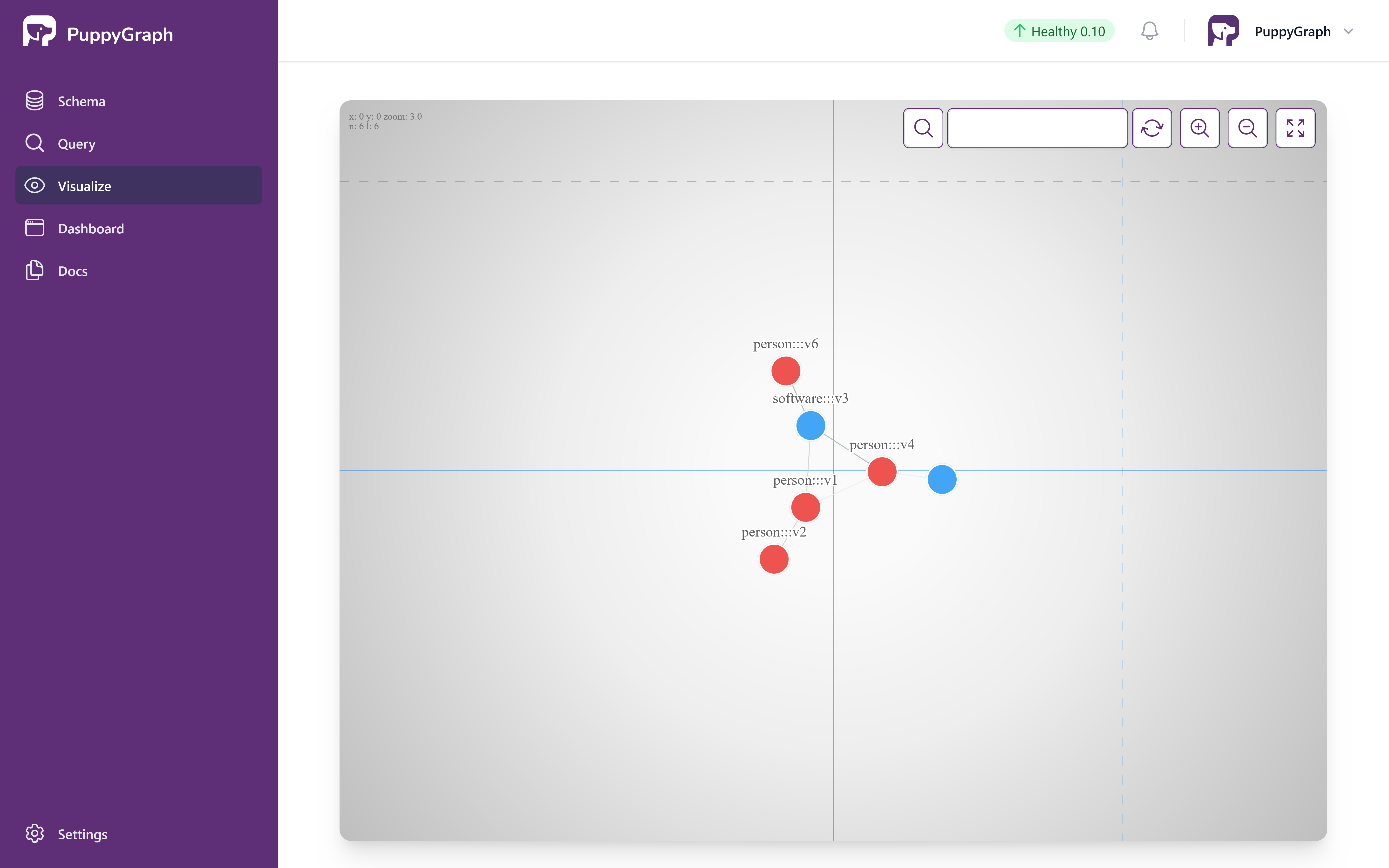Viewport: 1389px width, 868px height.
Task: Click the Healthy 0.10 status badge
Action: [x=1059, y=31]
